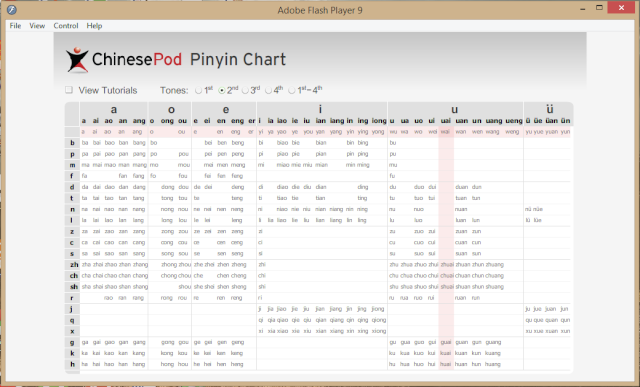Click the 'uai' final column header
640x387 pixels.
pos(446,121)
